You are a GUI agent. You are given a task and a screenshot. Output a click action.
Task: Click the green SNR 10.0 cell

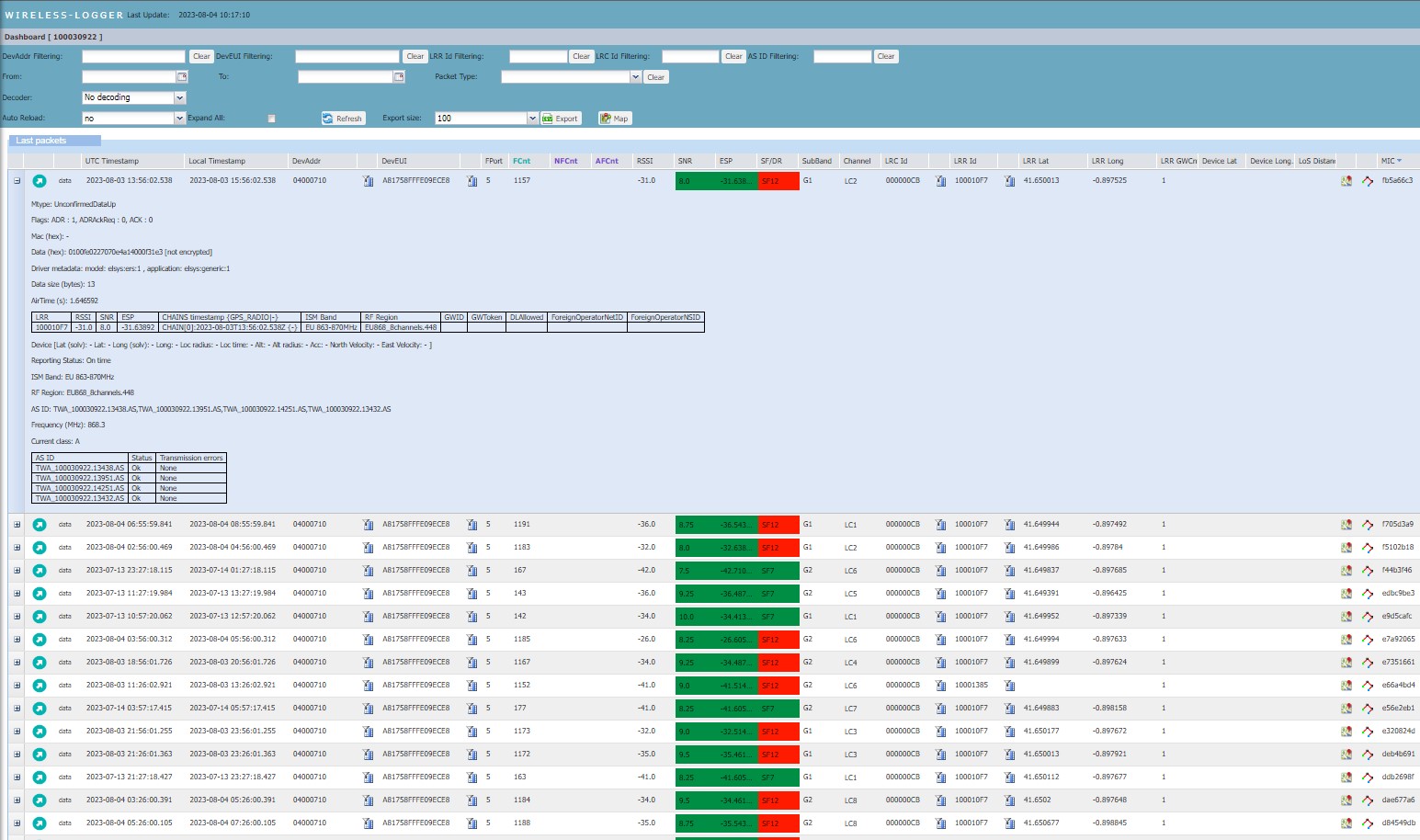pyautogui.click(x=696, y=617)
